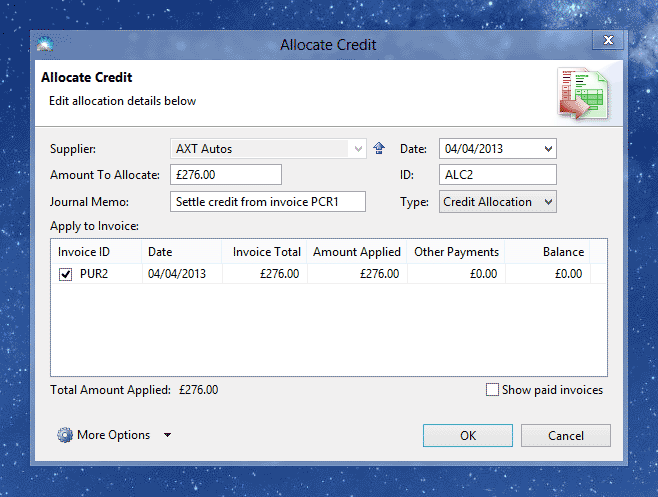Click the Allocate Credit document icon
Image resolution: width=658 pixels, height=497 pixels.
(582, 94)
